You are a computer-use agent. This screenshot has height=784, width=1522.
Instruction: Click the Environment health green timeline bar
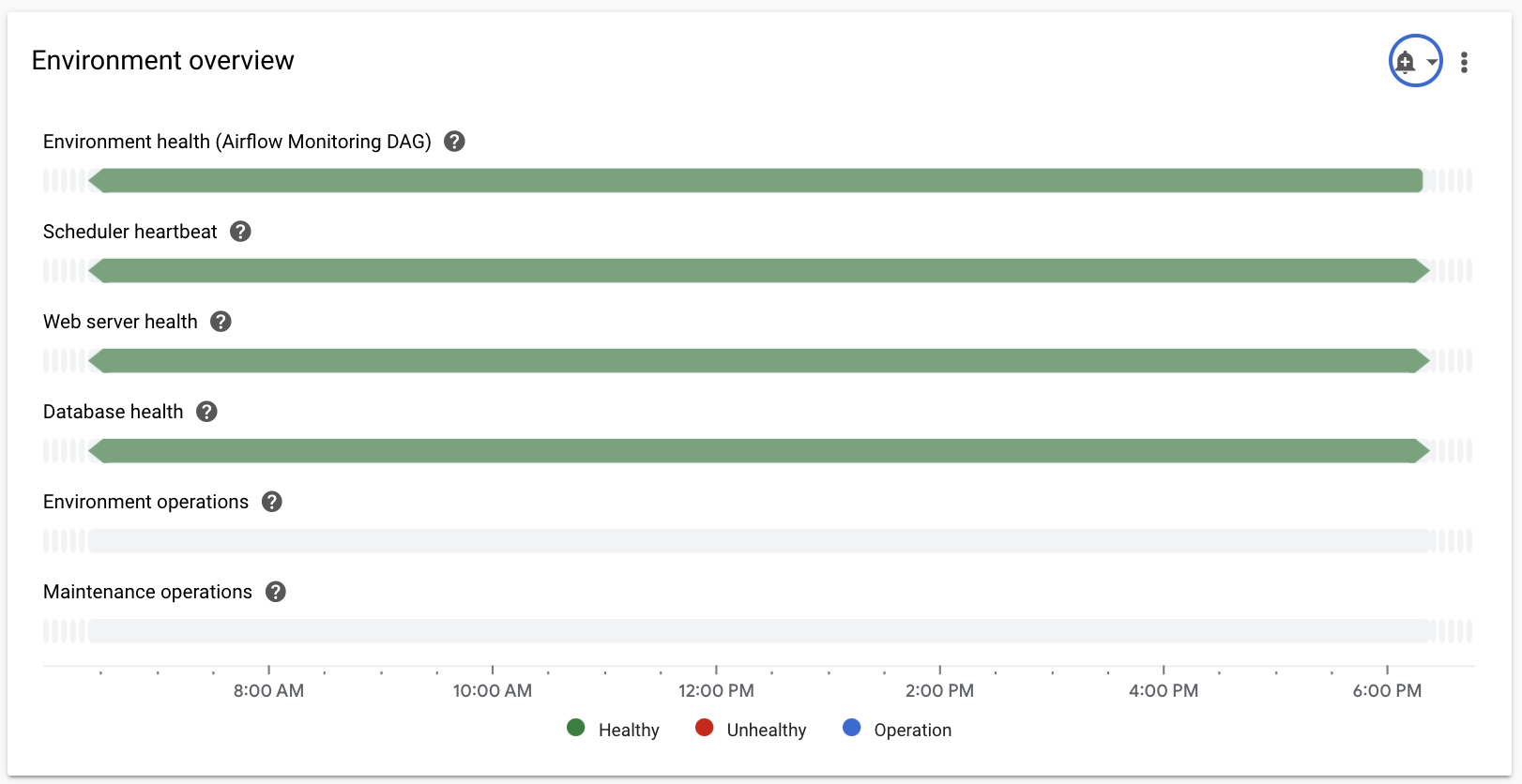[x=756, y=181]
